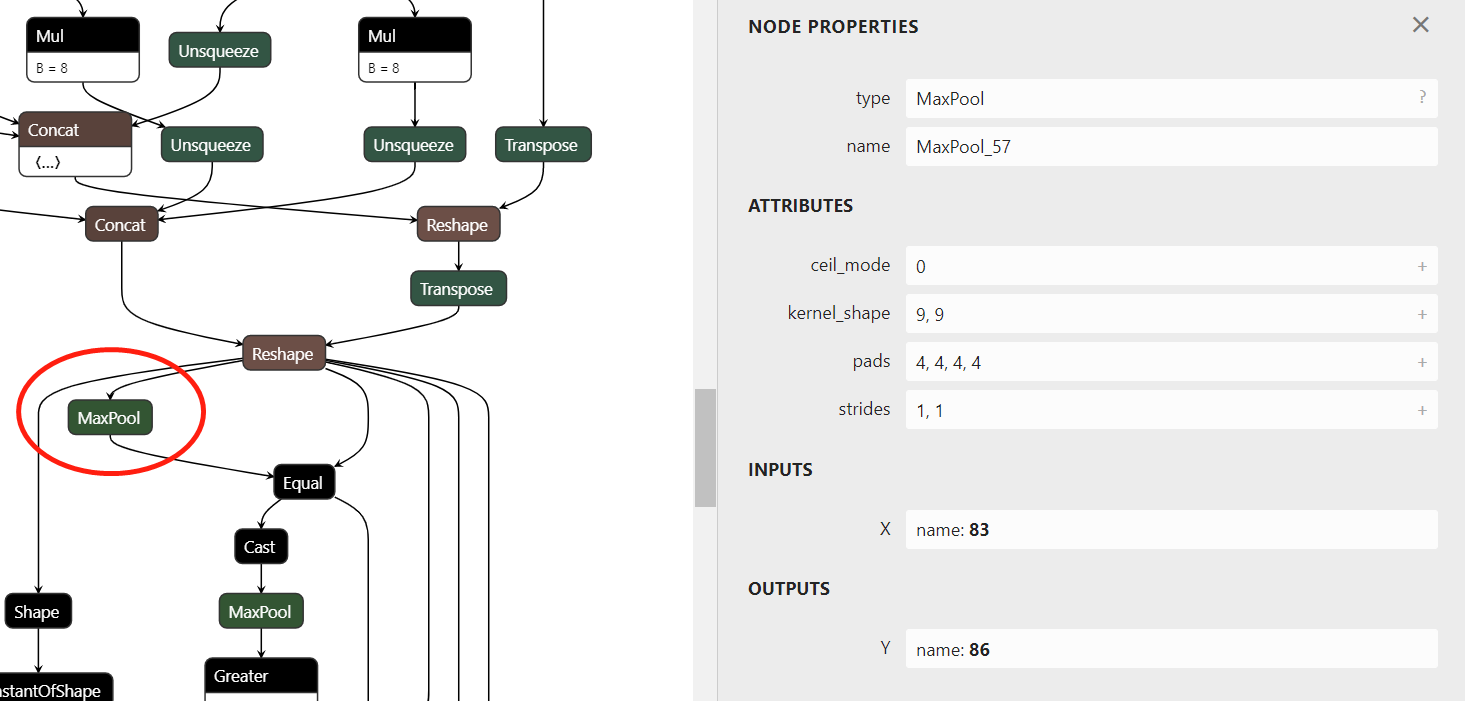Click the type property label
1465x701 pixels.
[x=873, y=98]
